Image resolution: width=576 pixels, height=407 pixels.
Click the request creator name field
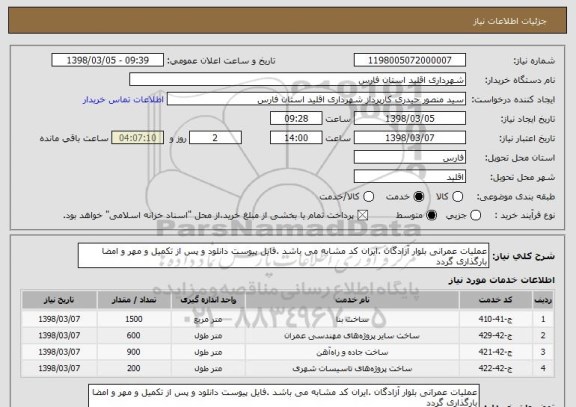click(316, 100)
